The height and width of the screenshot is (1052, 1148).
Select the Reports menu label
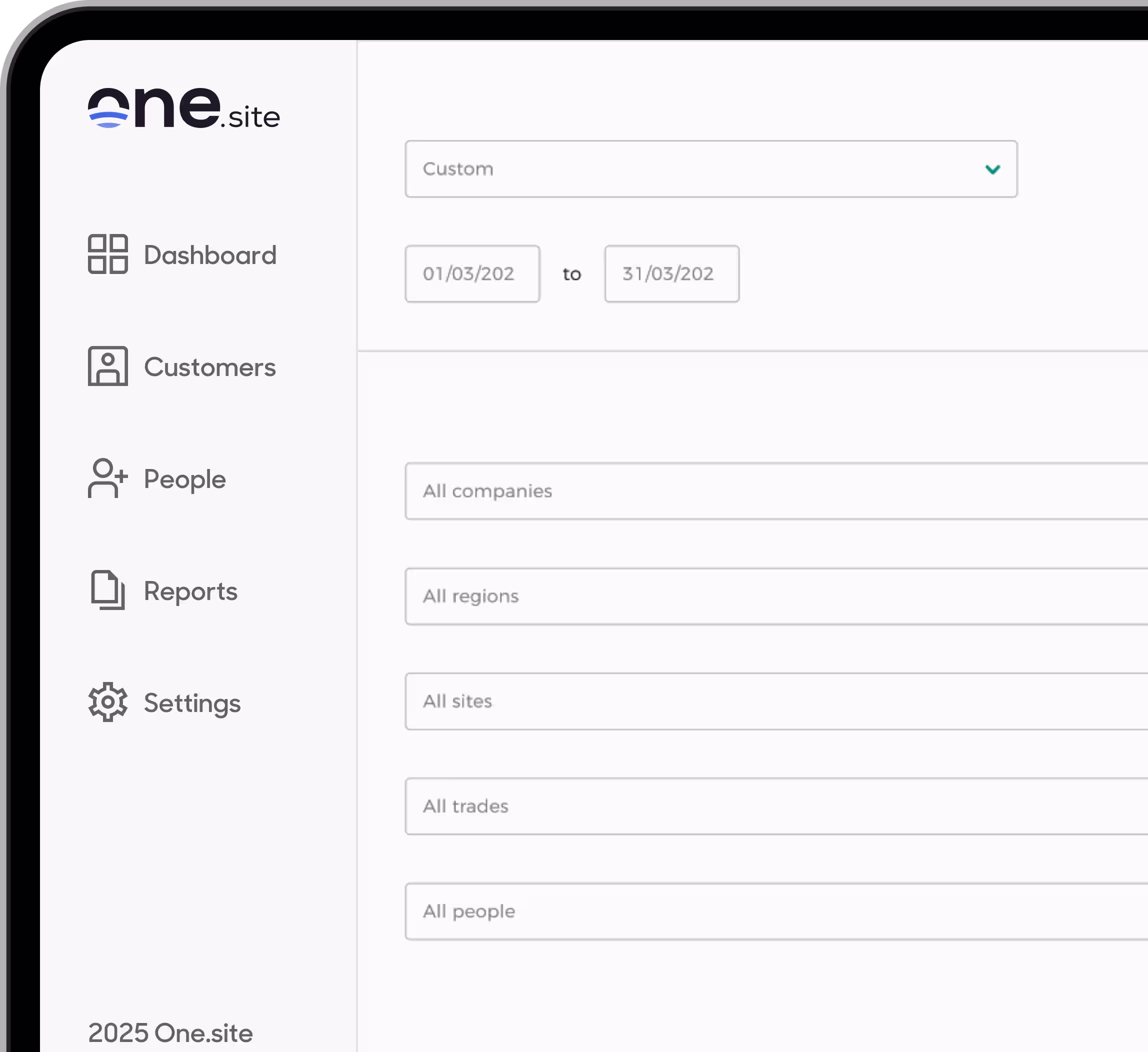190,591
